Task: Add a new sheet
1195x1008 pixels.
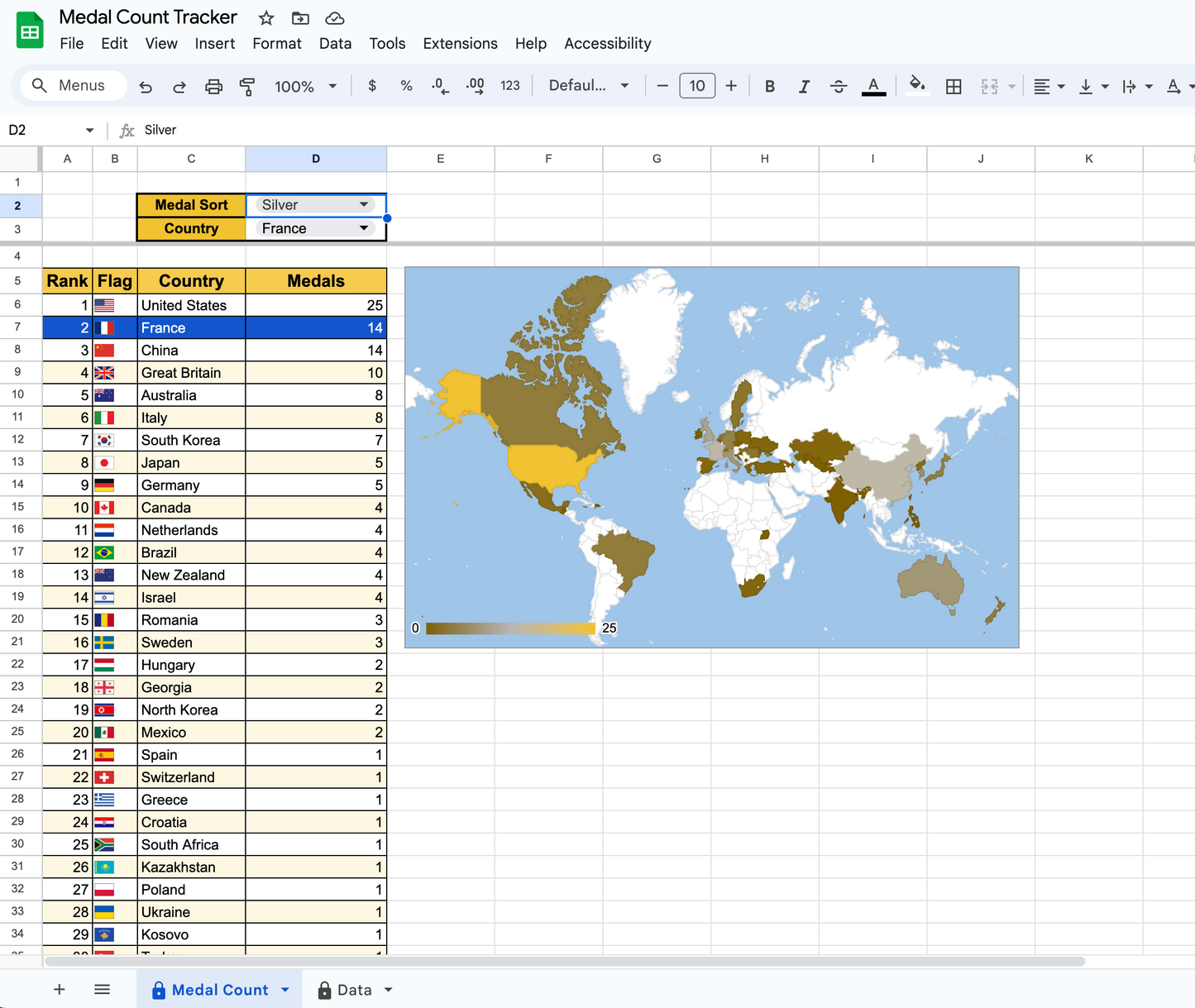Action: (x=59, y=989)
